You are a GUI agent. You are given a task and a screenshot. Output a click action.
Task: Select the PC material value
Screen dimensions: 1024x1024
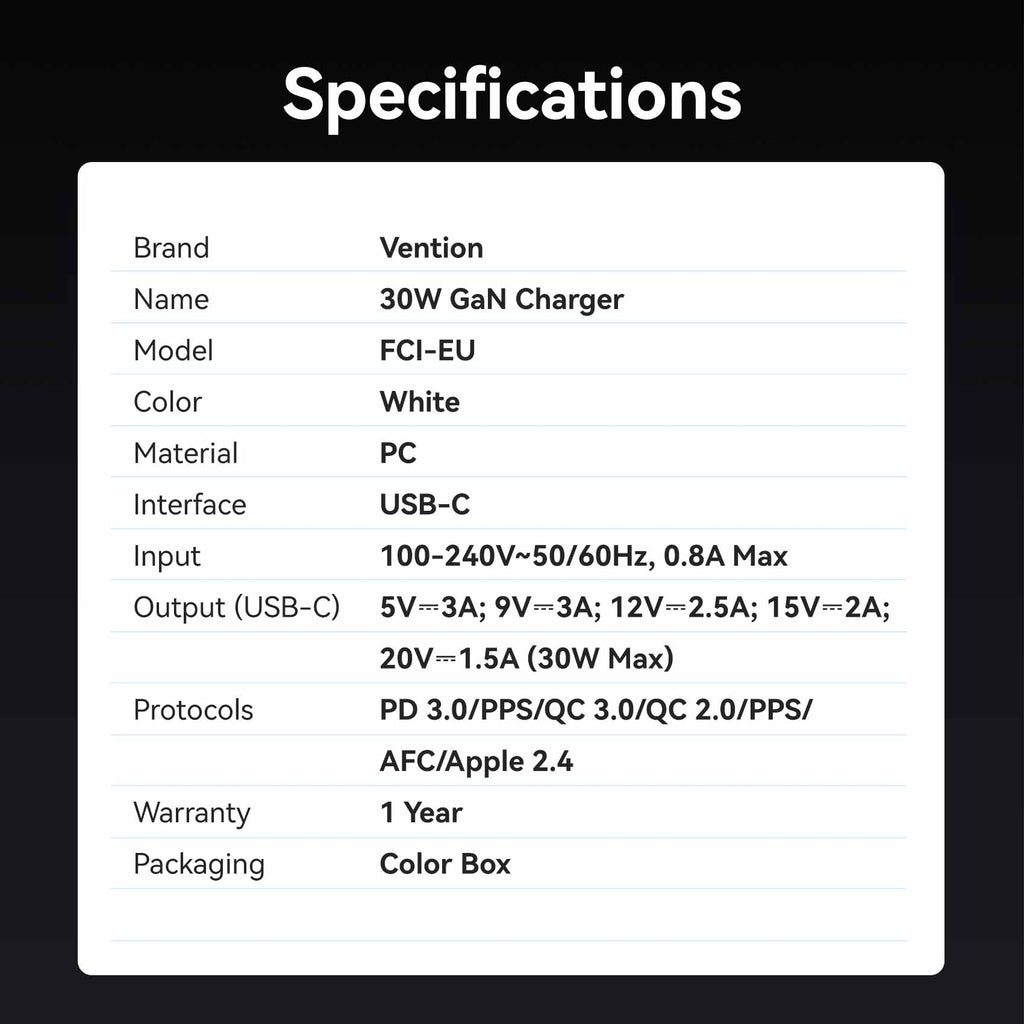398,453
